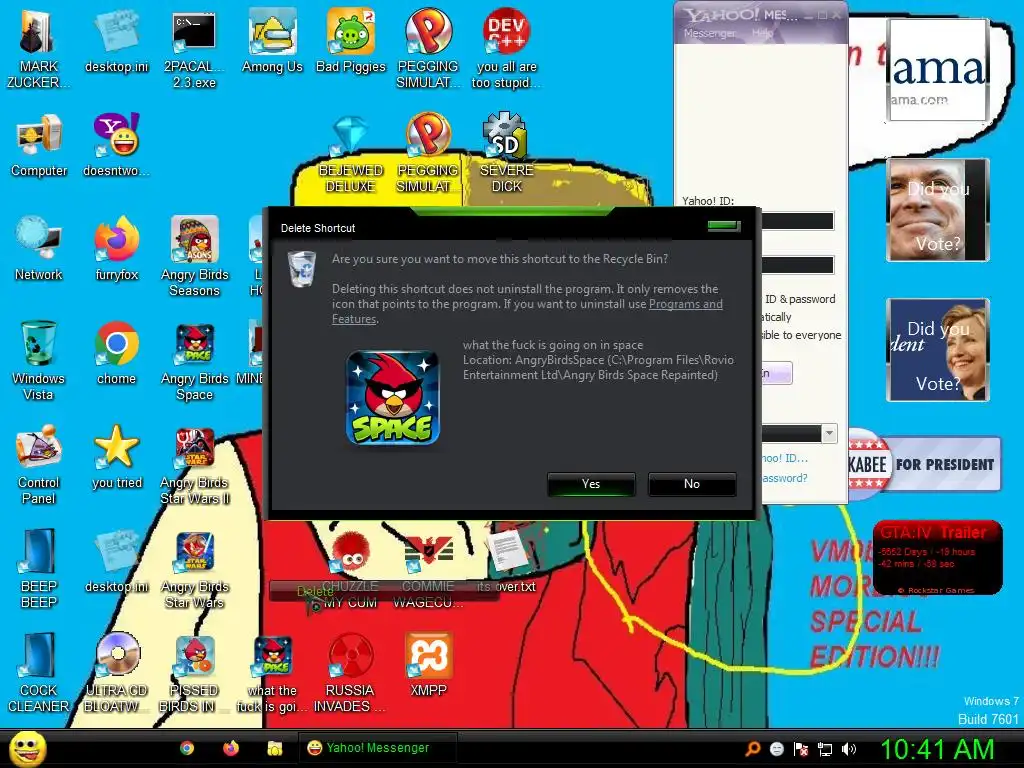Click the Recycle Bin icon in dialog

pos(302,269)
